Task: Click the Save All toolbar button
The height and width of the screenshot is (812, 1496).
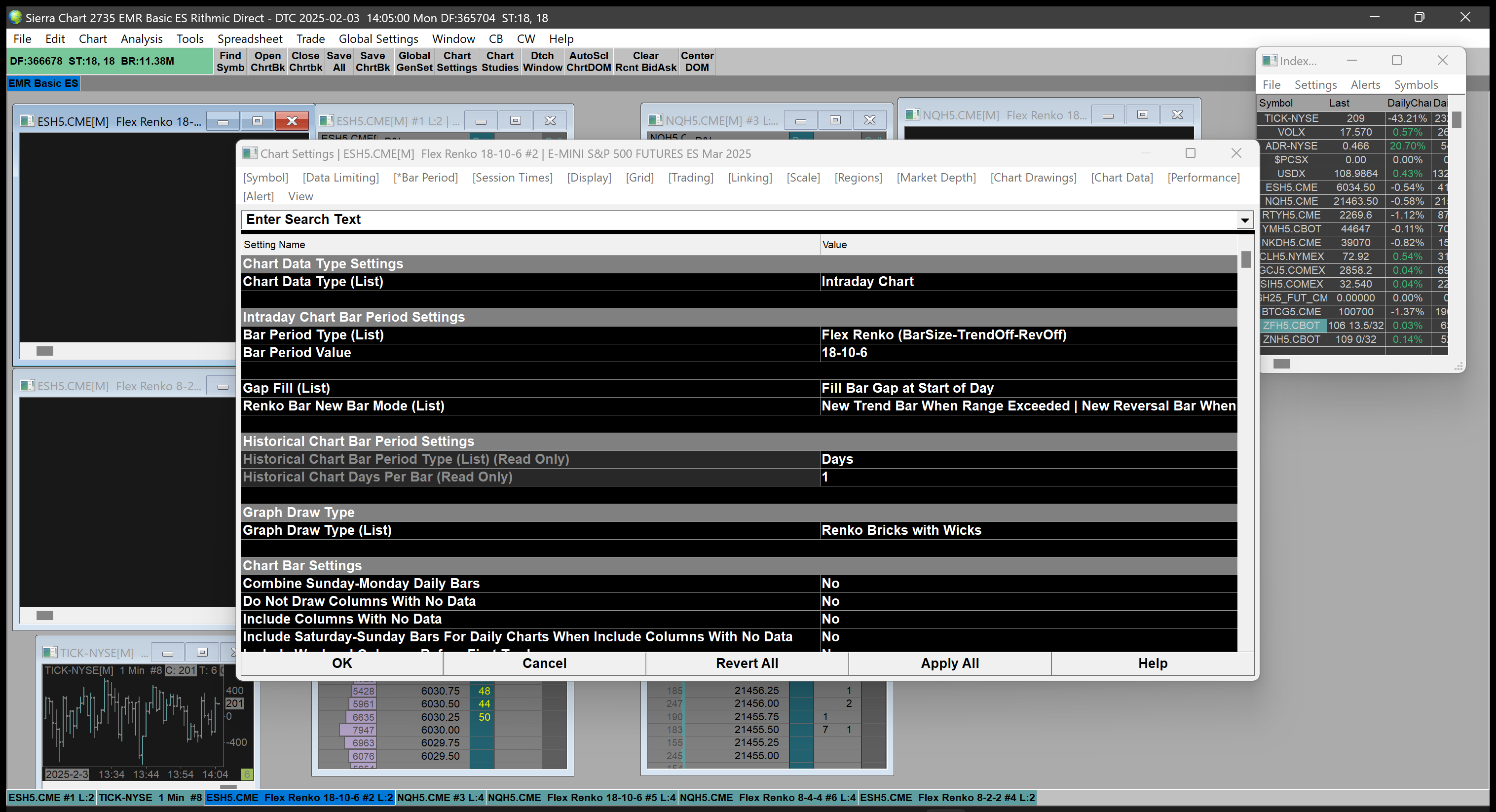Action: (x=338, y=62)
